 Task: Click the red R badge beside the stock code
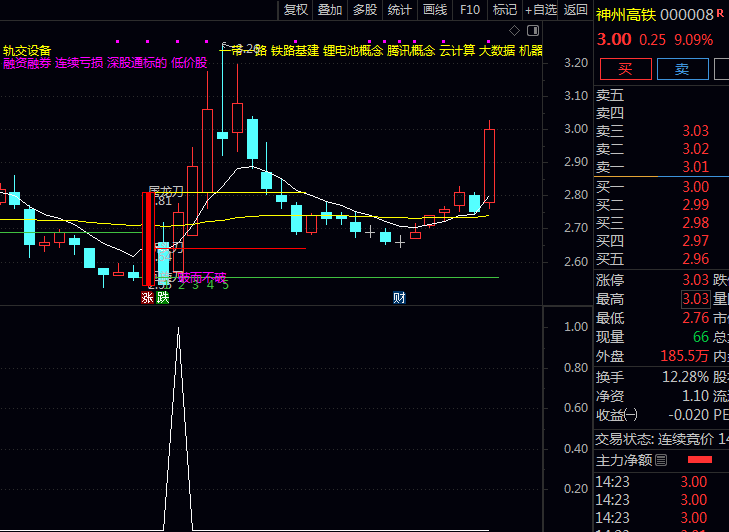click(721, 14)
